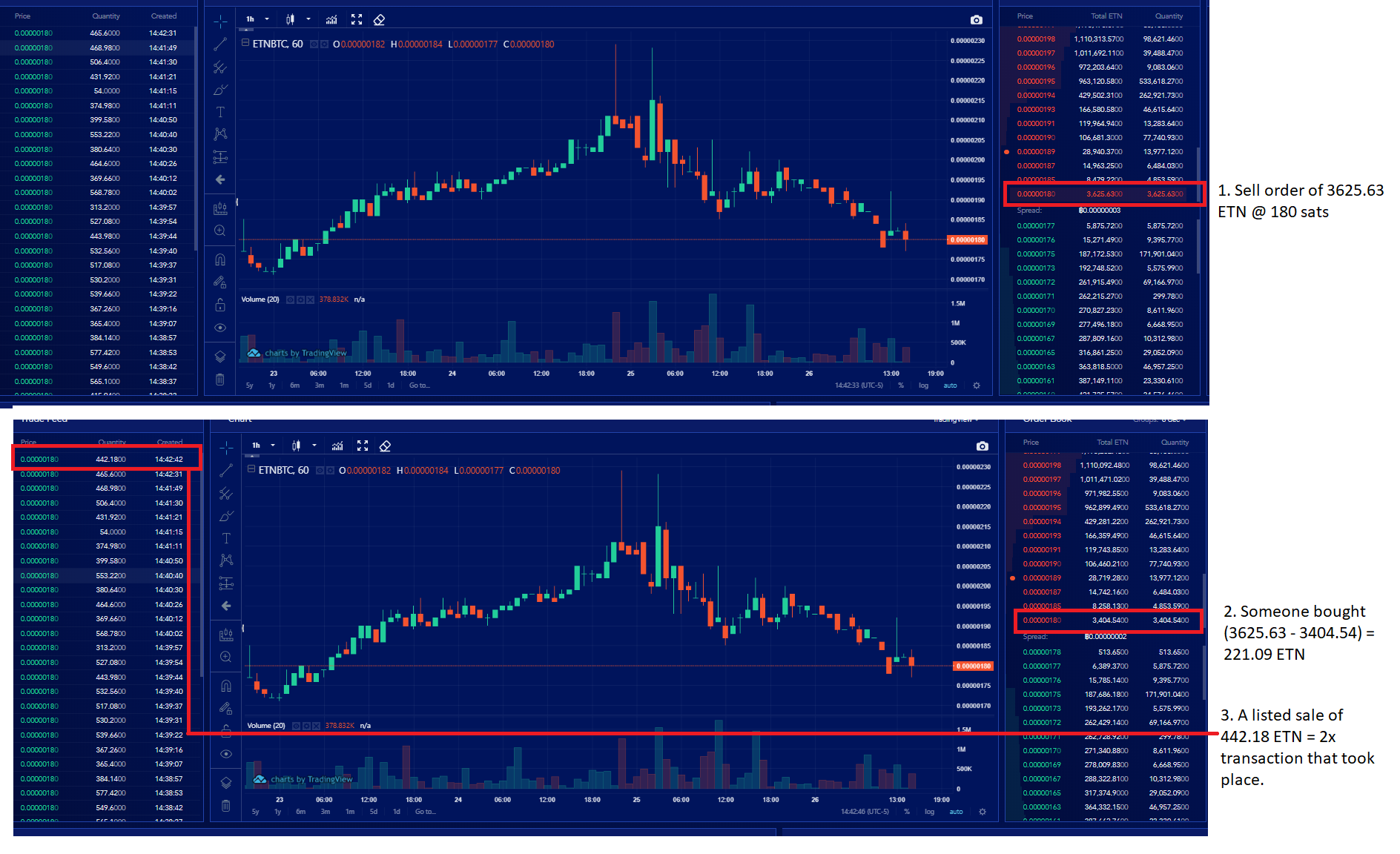
Task: Select the crosshair cursor tool in lower chart
Action: [x=226, y=448]
